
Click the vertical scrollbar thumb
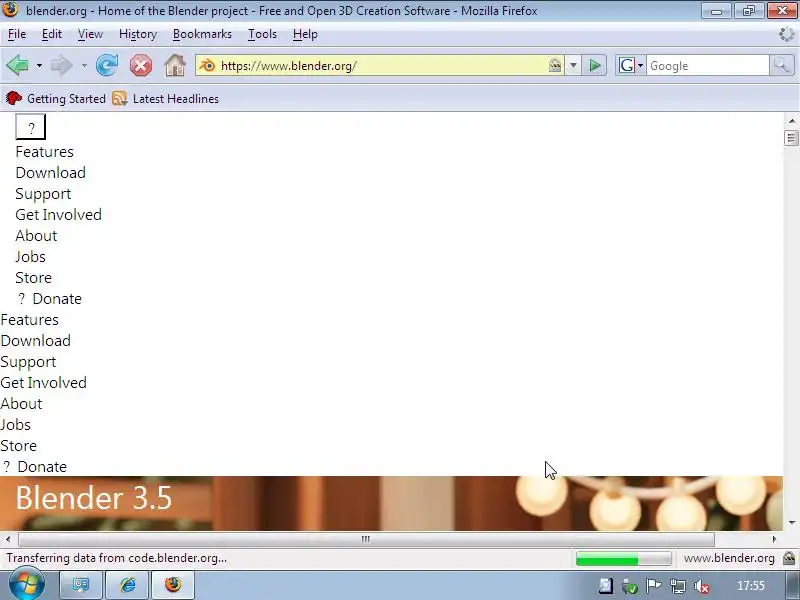tap(791, 138)
